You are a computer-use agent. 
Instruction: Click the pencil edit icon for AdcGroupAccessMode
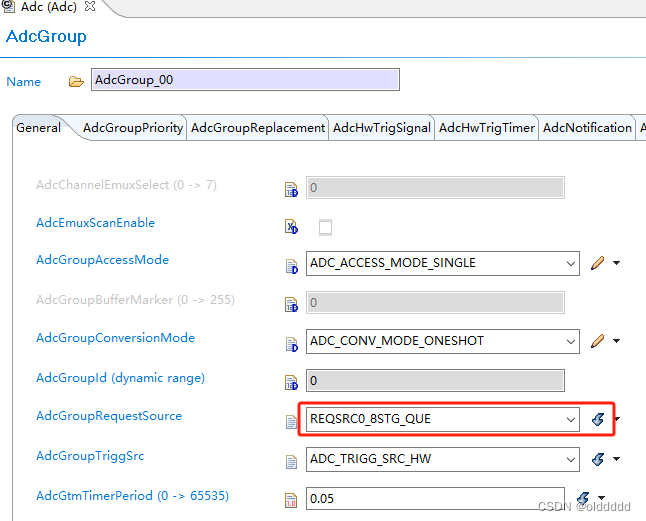click(597, 263)
